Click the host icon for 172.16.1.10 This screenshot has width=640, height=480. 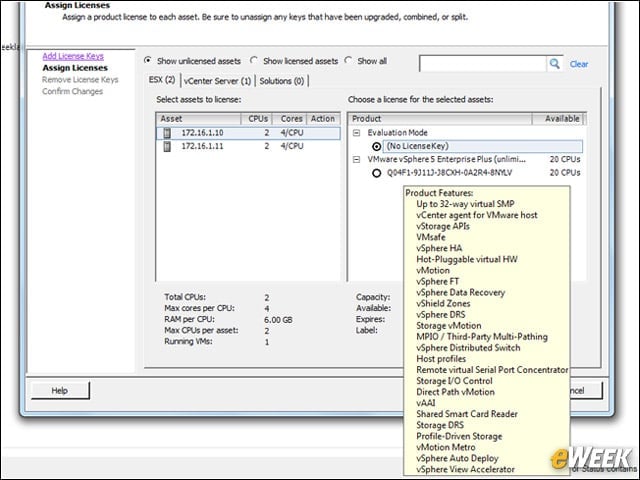[x=167, y=133]
